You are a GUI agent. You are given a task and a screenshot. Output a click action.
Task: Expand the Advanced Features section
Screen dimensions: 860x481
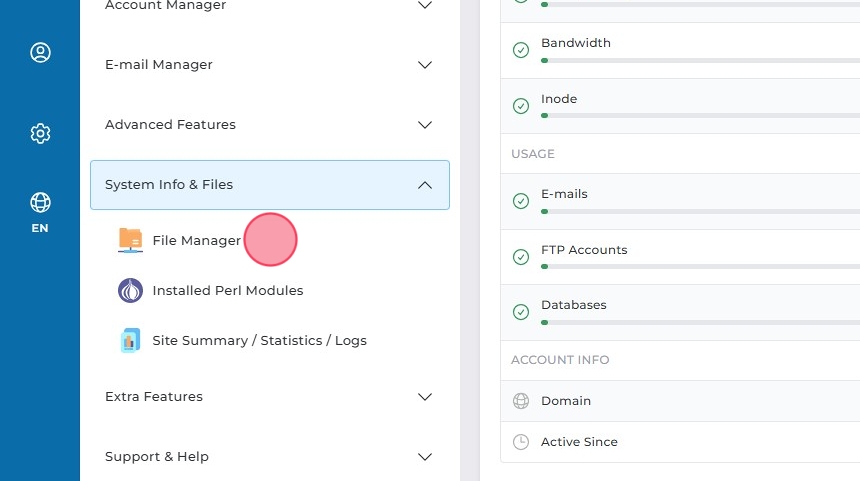tap(269, 125)
